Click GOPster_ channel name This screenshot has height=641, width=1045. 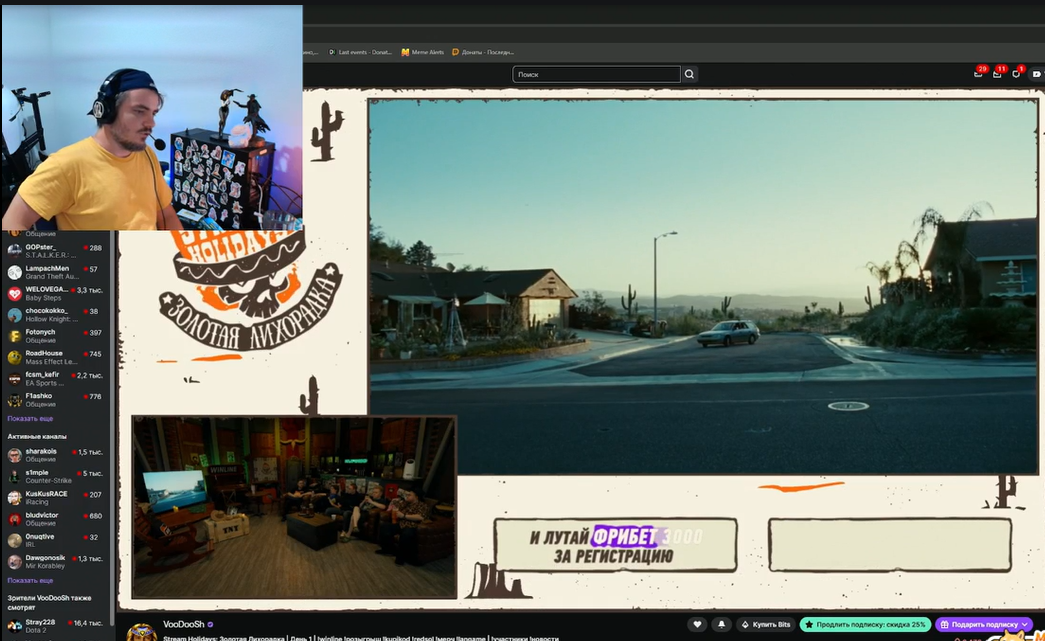point(41,247)
